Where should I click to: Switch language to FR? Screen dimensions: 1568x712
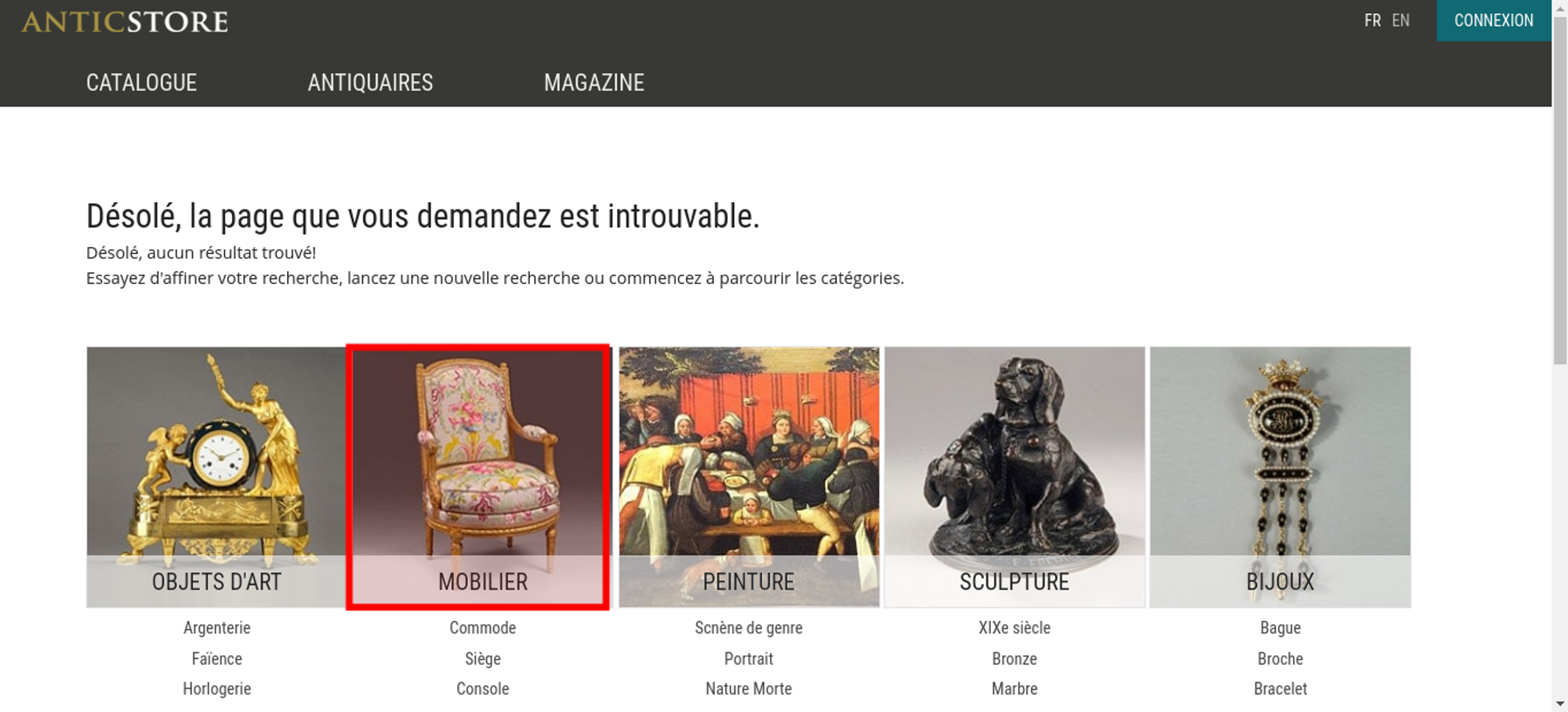[1372, 20]
